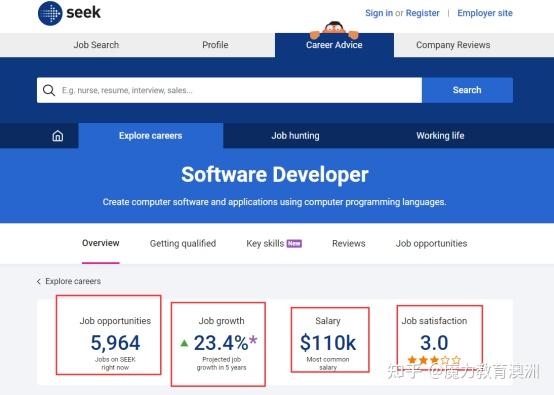Click the 'Most common salary' caption

click(328, 364)
